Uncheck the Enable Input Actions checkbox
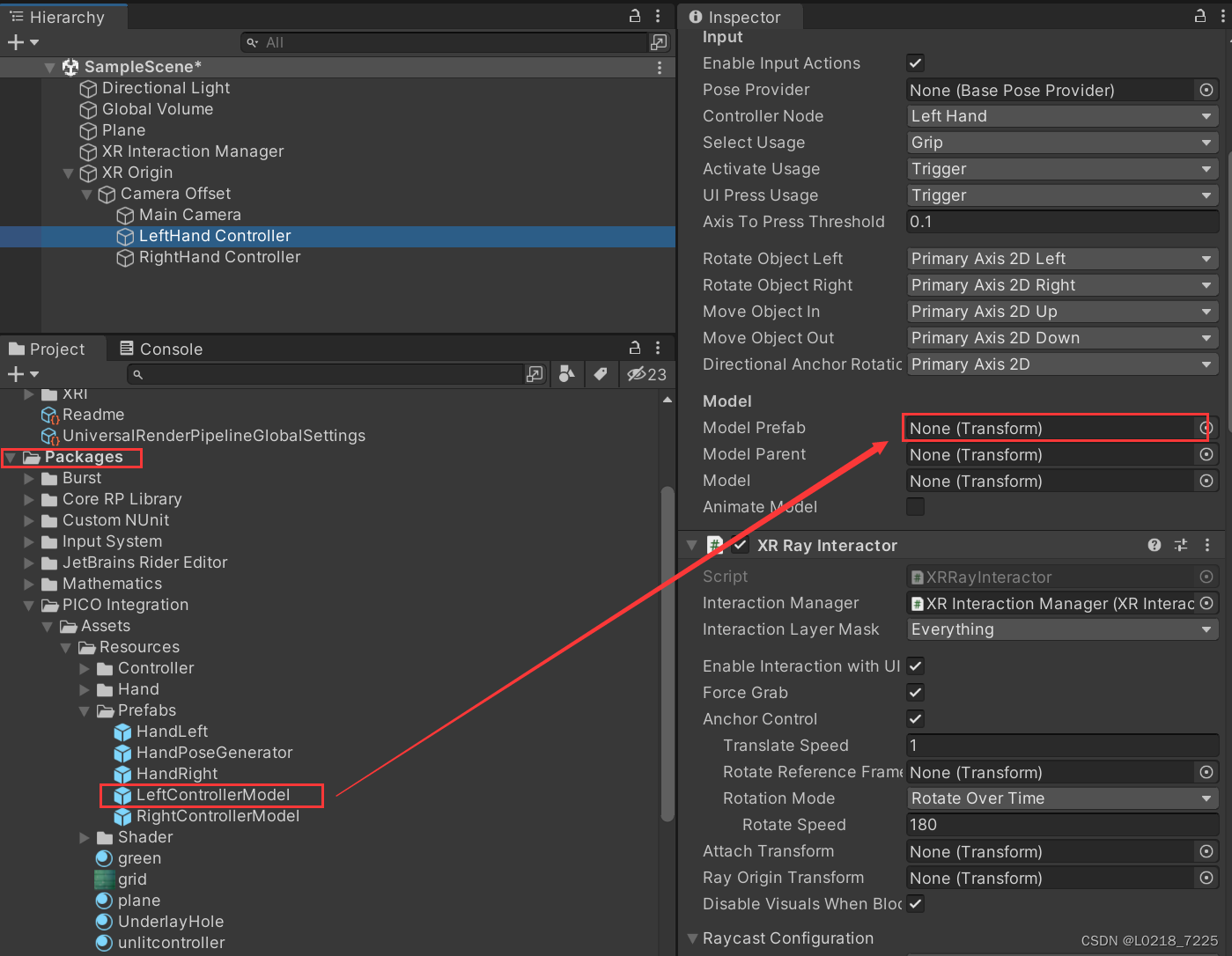The height and width of the screenshot is (956, 1232). click(x=915, y=63)
